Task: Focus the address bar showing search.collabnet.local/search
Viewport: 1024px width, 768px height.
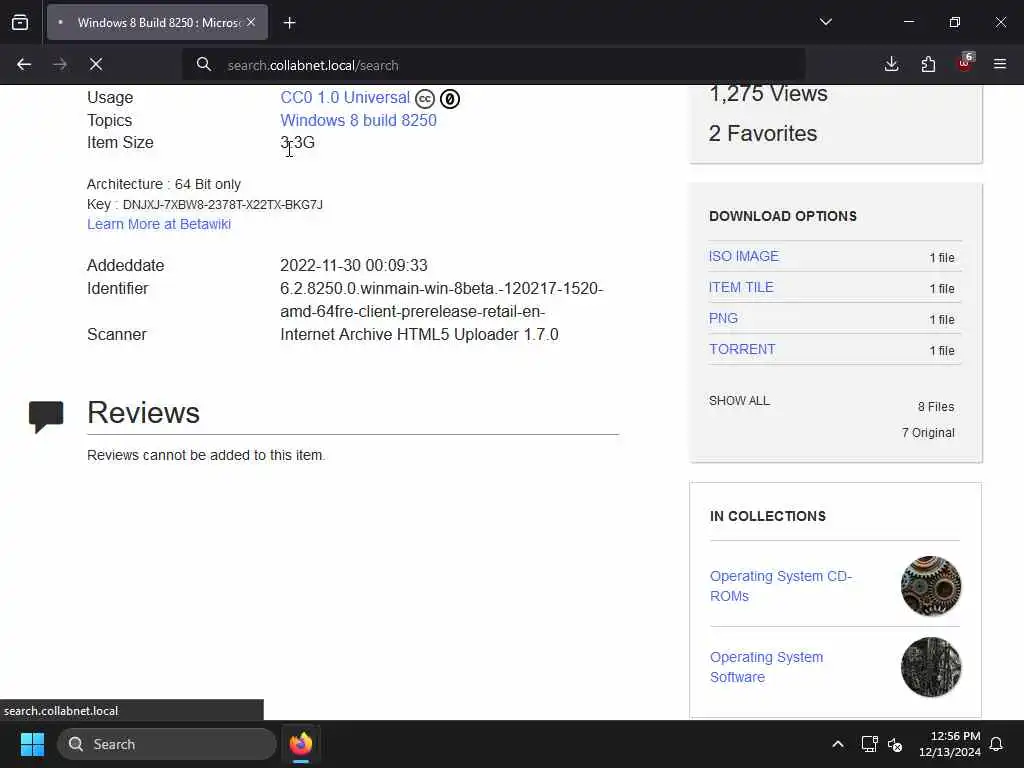Action: (x=493, y=65)
